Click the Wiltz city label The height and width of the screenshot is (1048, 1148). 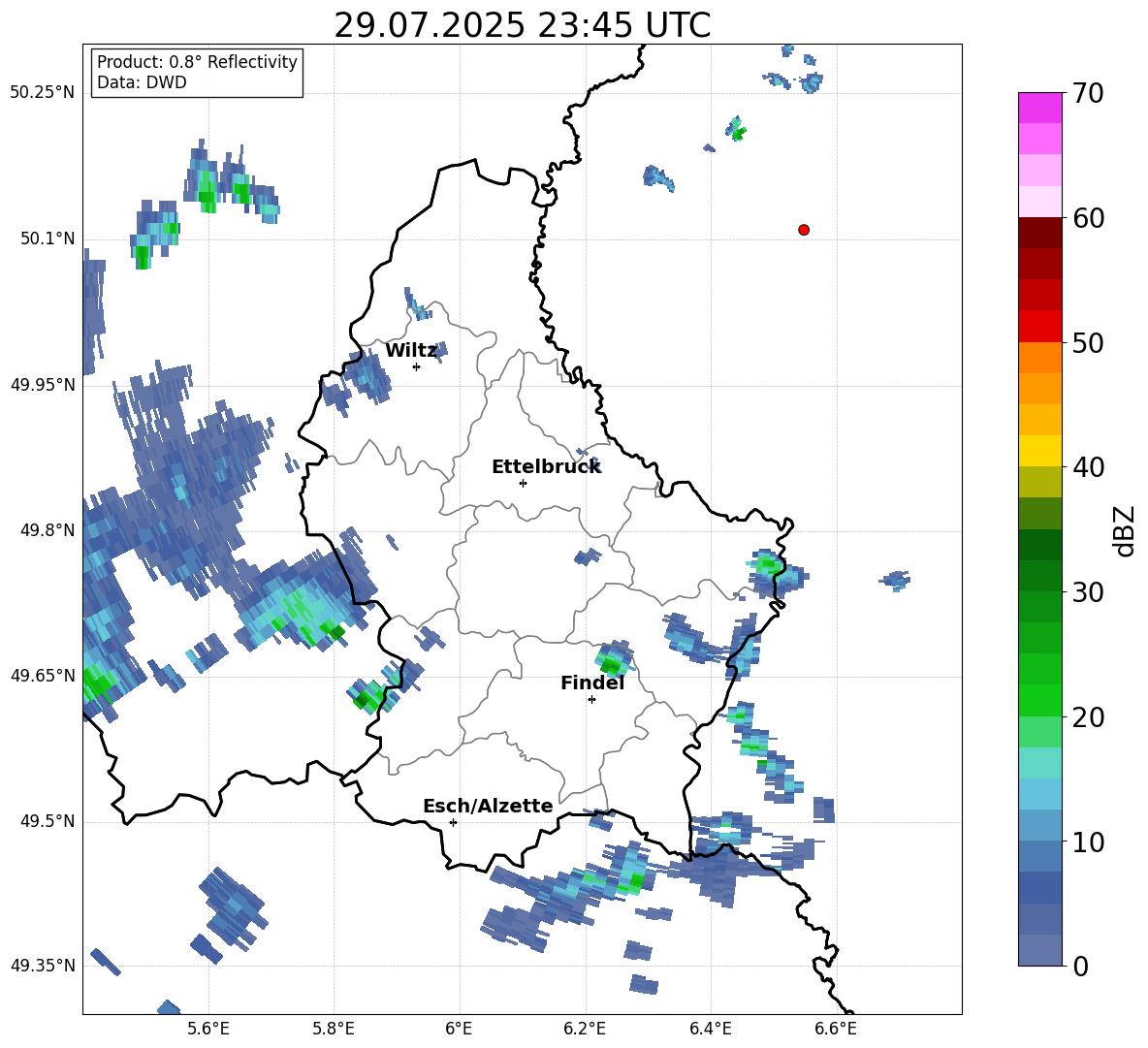coord(411,351)
